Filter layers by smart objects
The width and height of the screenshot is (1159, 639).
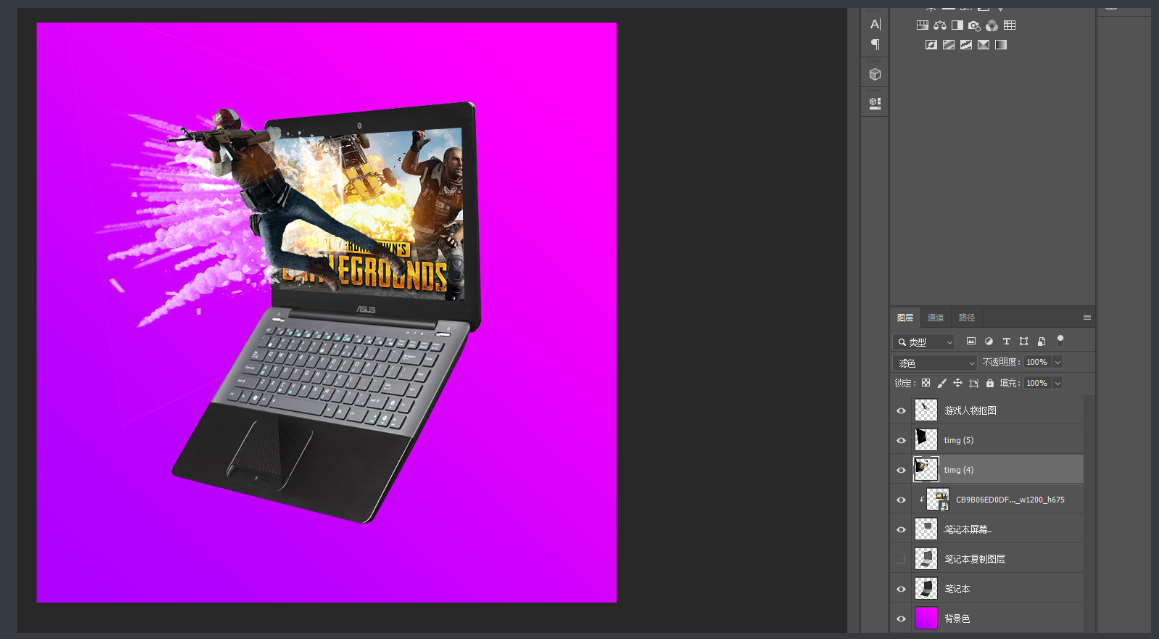[x=1041, y=341]
